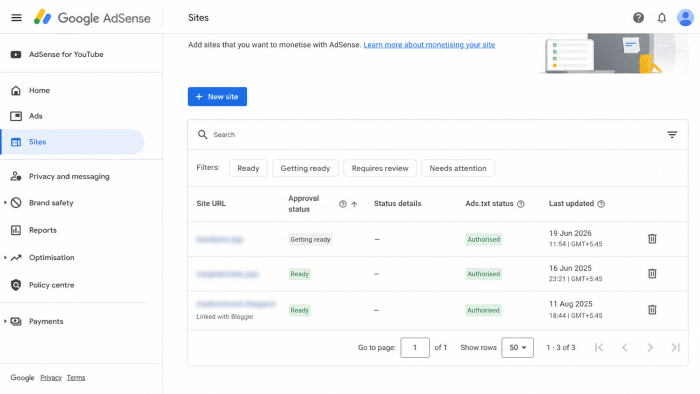Go to the next page
The width and height of the screenshot is (700, 394).
650,347
